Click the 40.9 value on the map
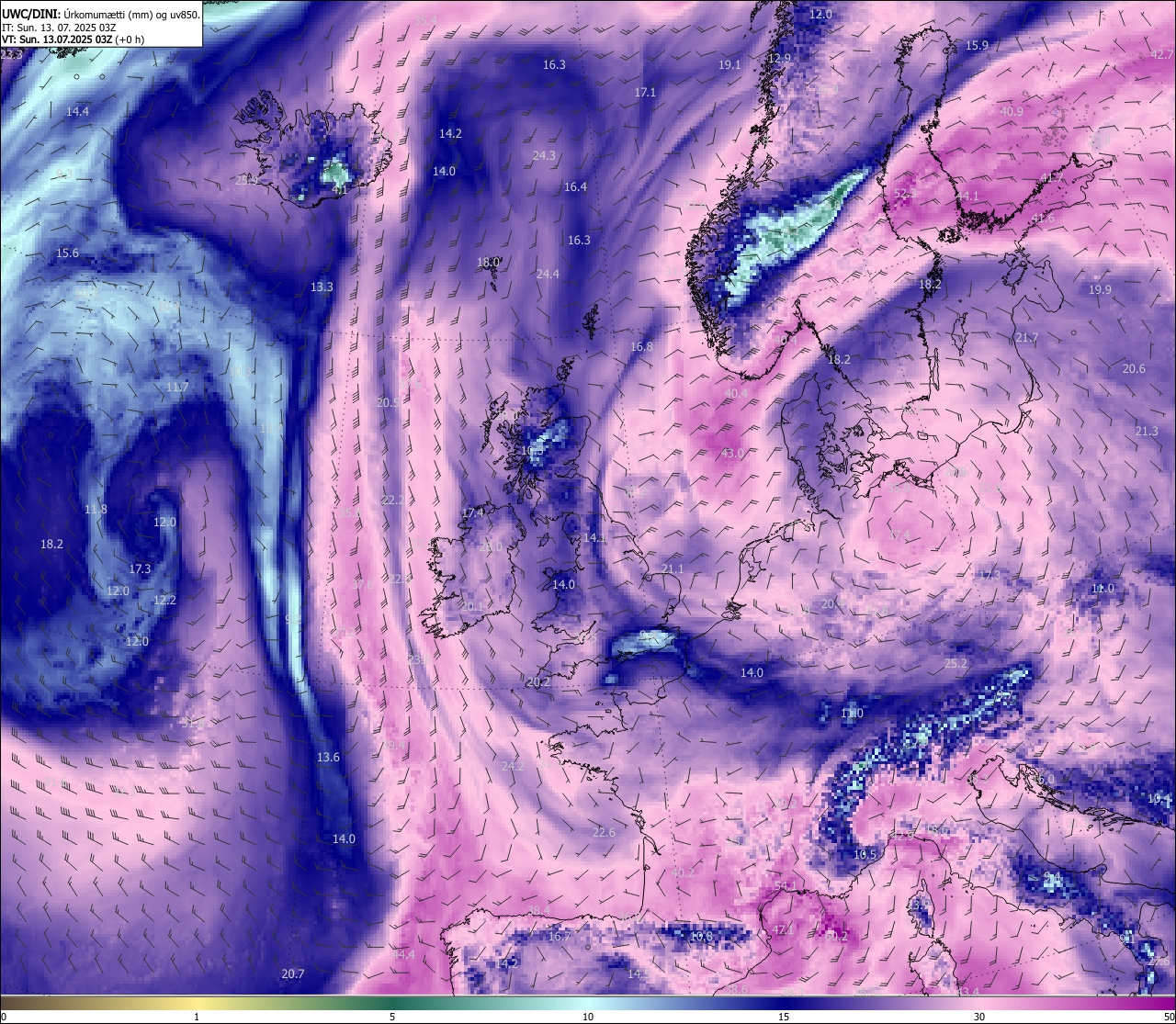The height and width of the screenshot is (1024, 1176). pos(1012,111)
